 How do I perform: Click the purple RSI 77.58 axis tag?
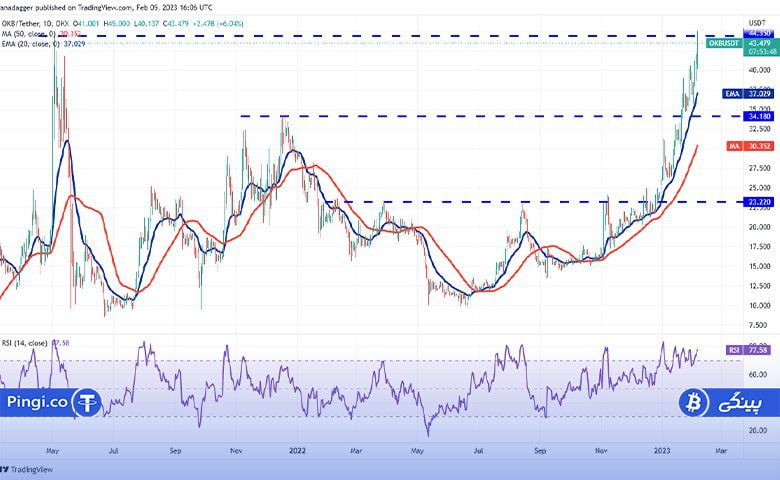click(750, 350)
